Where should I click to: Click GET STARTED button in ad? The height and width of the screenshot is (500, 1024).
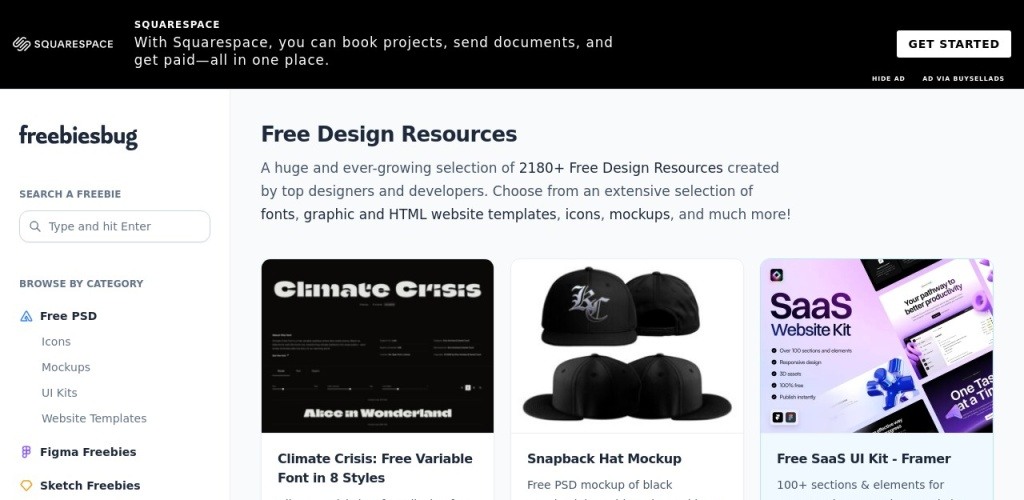tap(953, 44)
